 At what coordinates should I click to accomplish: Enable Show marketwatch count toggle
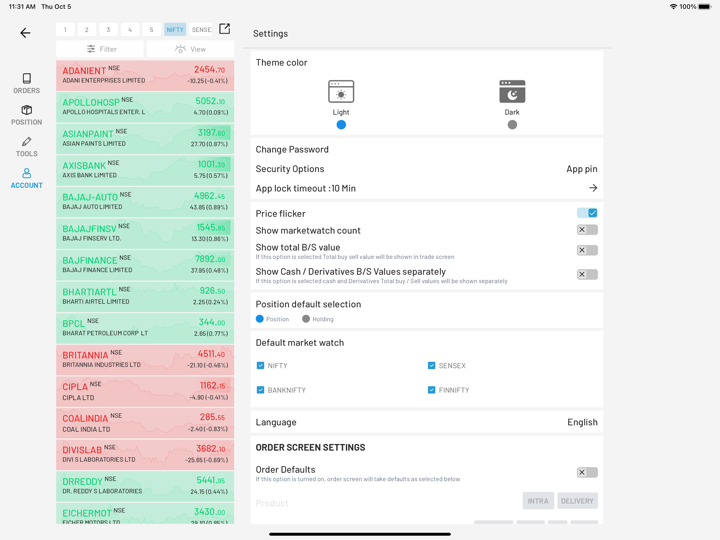[x=587, y=230]
